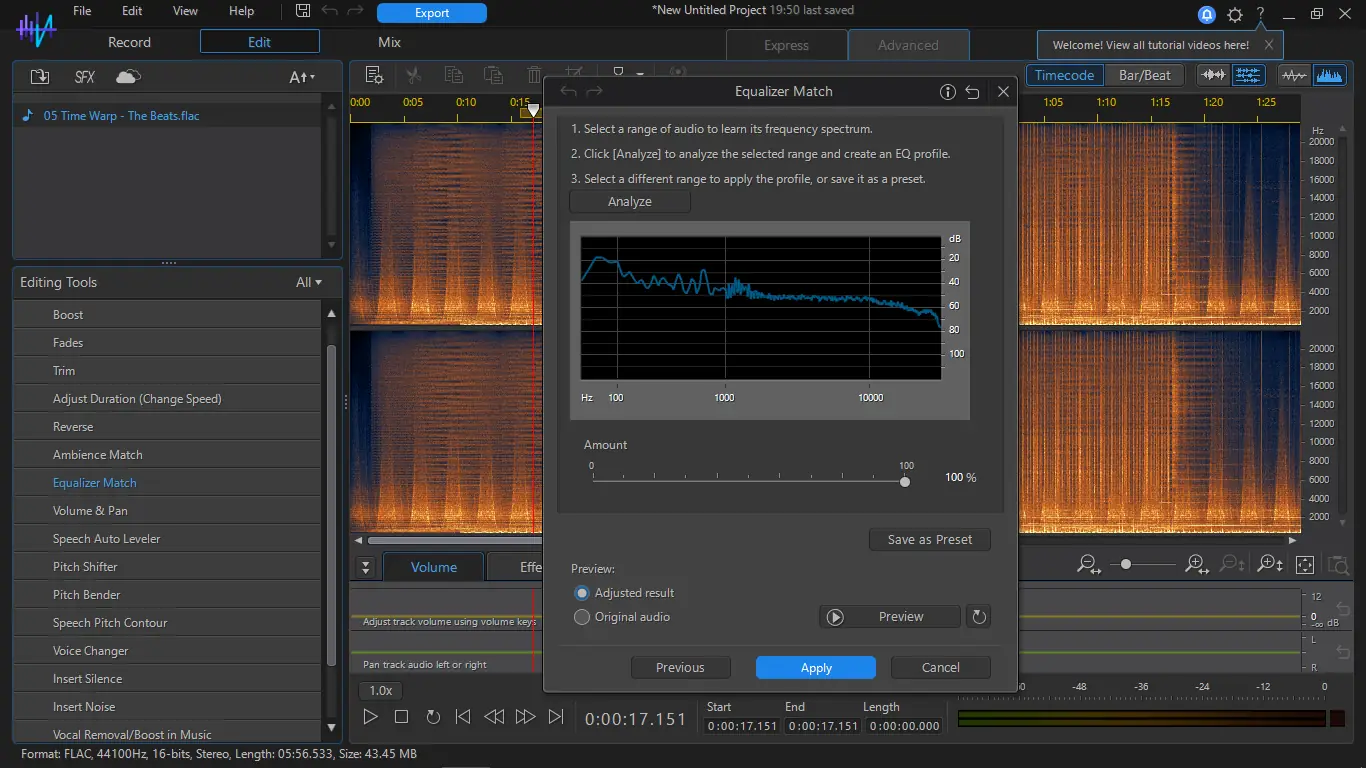Save project using the floppy disk icon
Viewport: 1366px width, 768px height.
(x=304, y=12)
